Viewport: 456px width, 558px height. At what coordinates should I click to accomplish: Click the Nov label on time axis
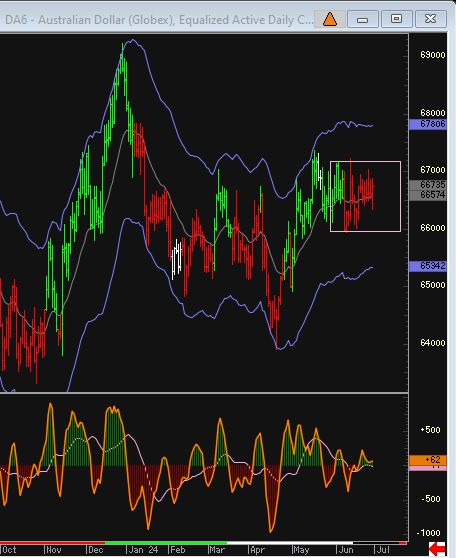click(54, 550)
